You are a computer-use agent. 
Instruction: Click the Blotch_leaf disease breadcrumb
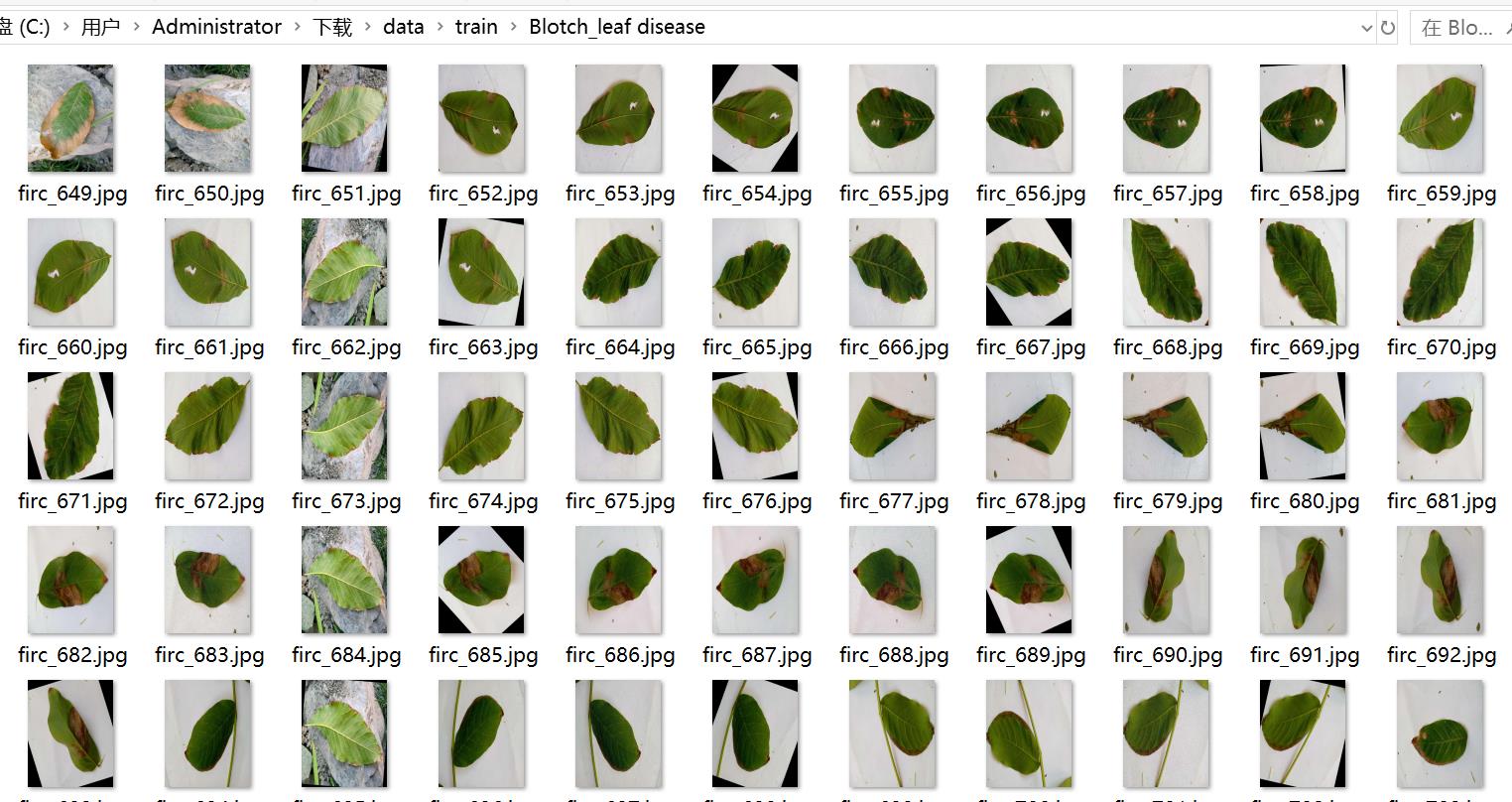pyautogui.click(x=616, y=27)
